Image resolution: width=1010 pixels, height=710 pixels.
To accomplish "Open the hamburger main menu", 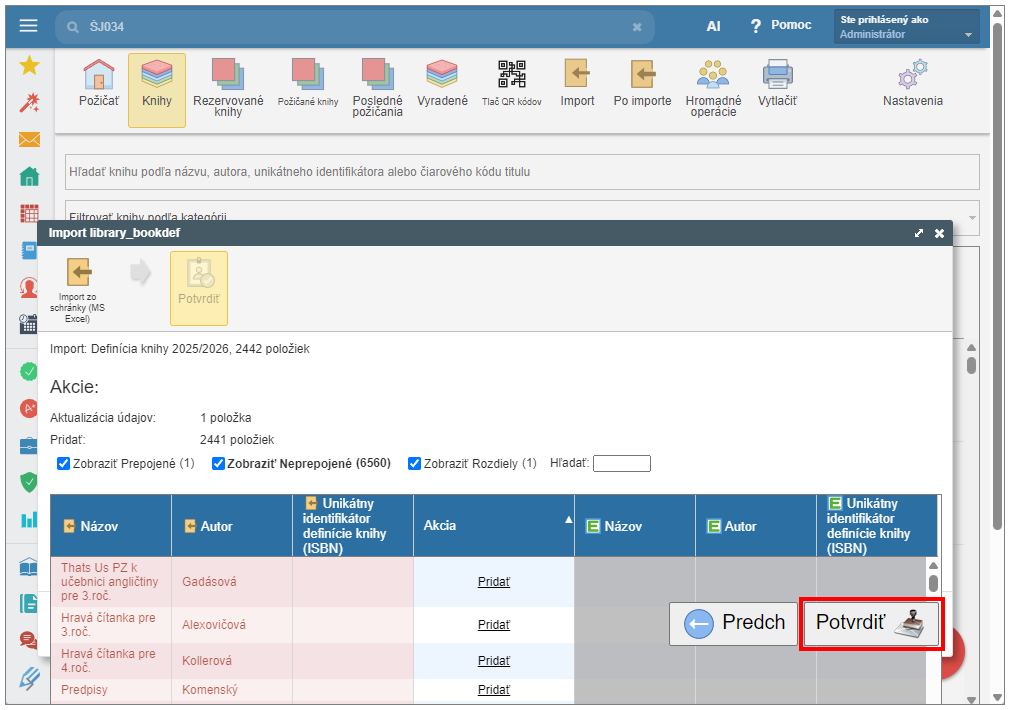I will [28, 26].
